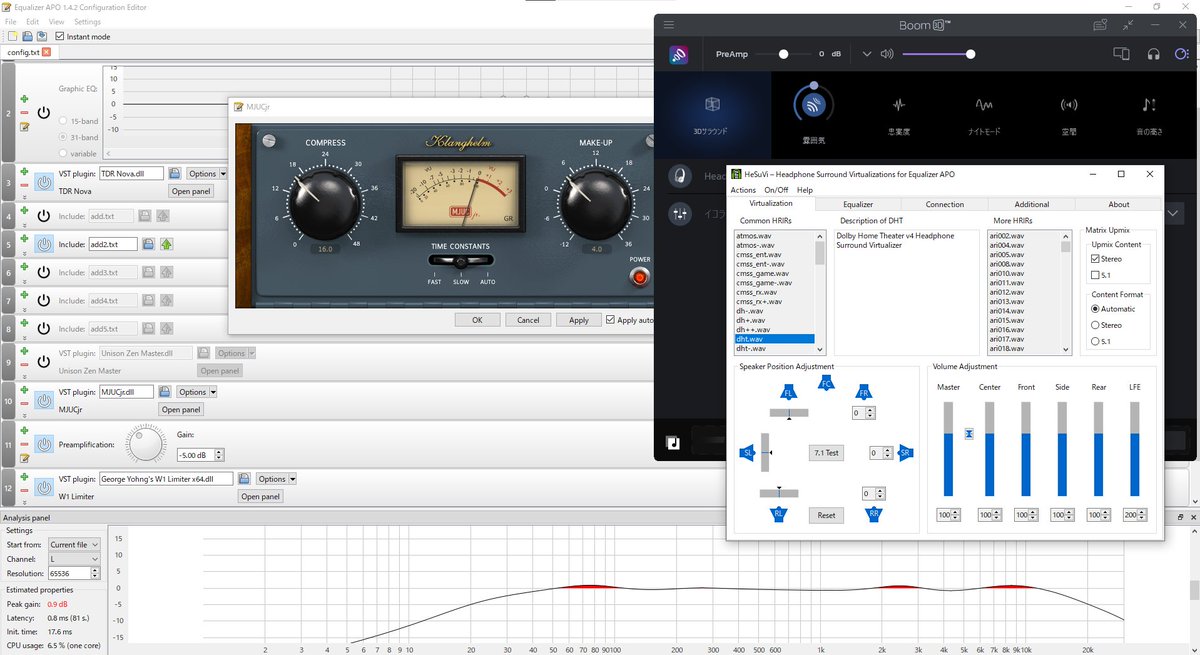Toggle power for TDR Nova VST plugin
The width and height of the screenshot is (1200, 655).
[x=44, y=182]
